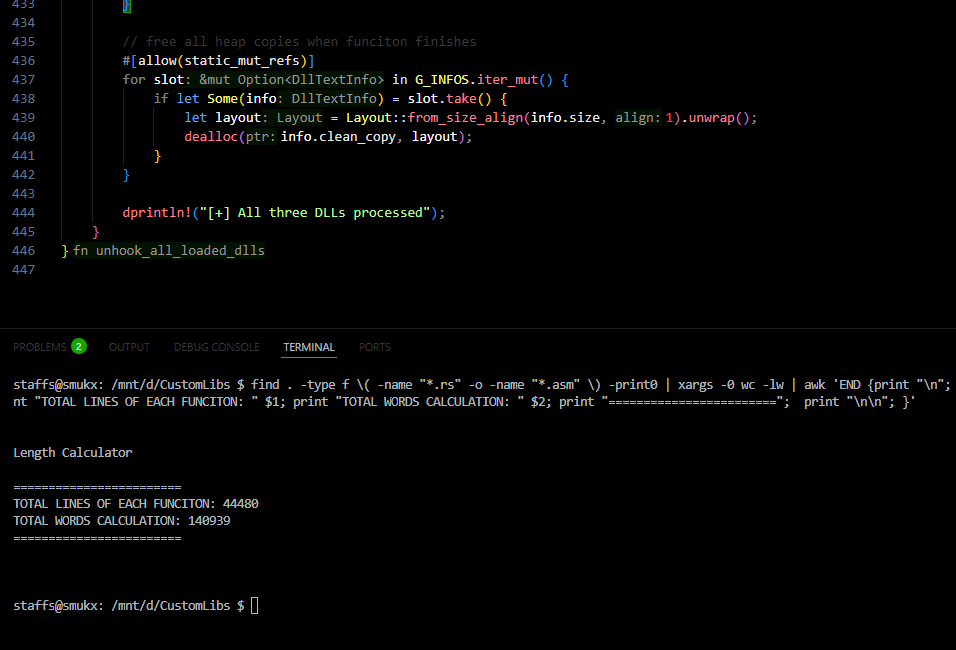Viewport: 956px width, 650px height.
Task: Click line number 439 in gutter
Action: coord(24,118)
